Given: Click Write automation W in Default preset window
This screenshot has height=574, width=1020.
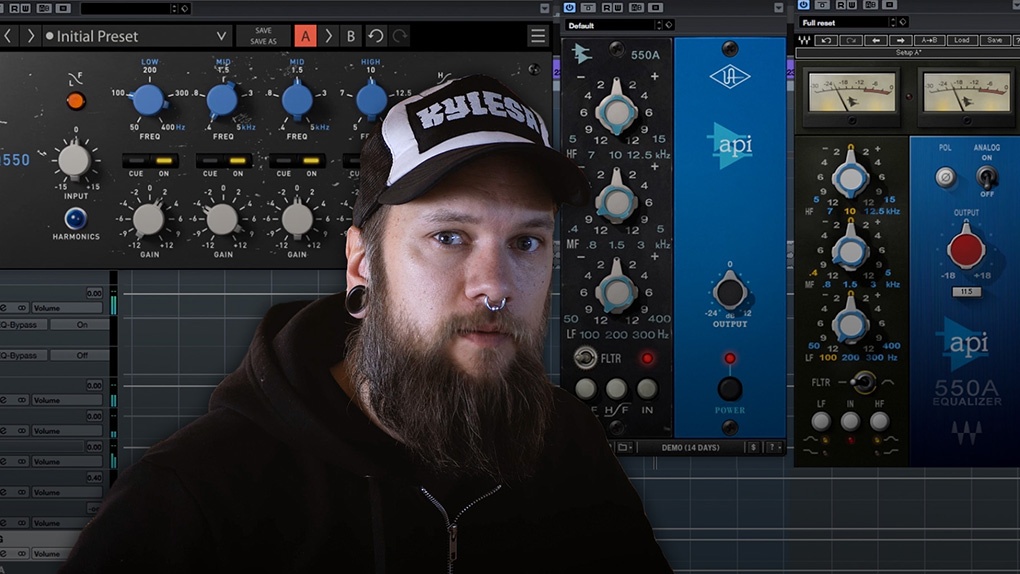Looking at the screenshot, I should click(x=616, y=7).
